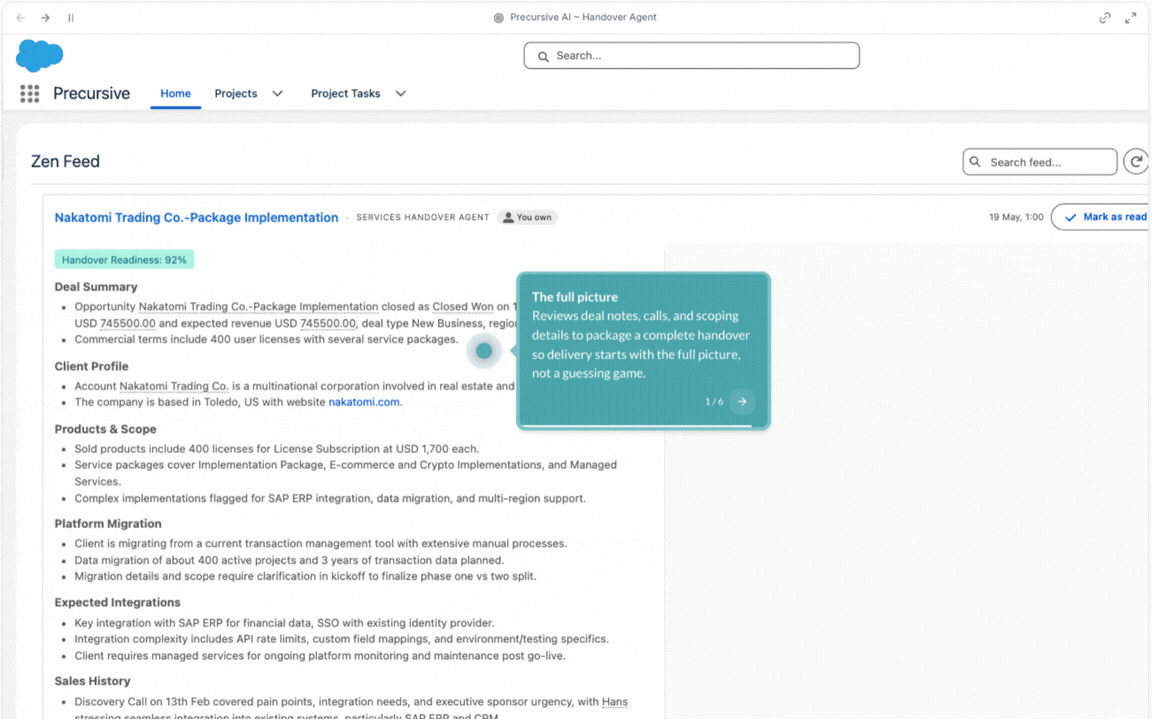Click the Search feed input box
Viewport: 1152px width, 720px height.
tap(1040, 162)
